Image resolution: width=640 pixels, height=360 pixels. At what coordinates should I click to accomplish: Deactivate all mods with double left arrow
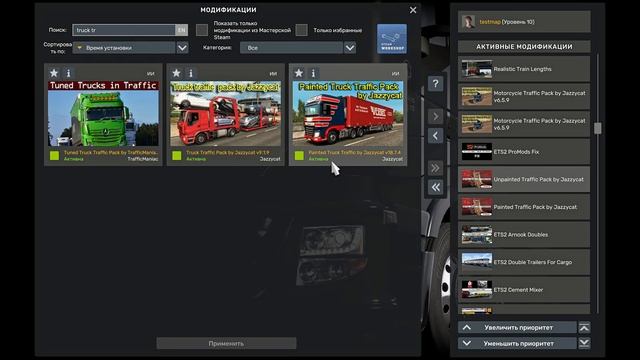[x=436, y=187]
